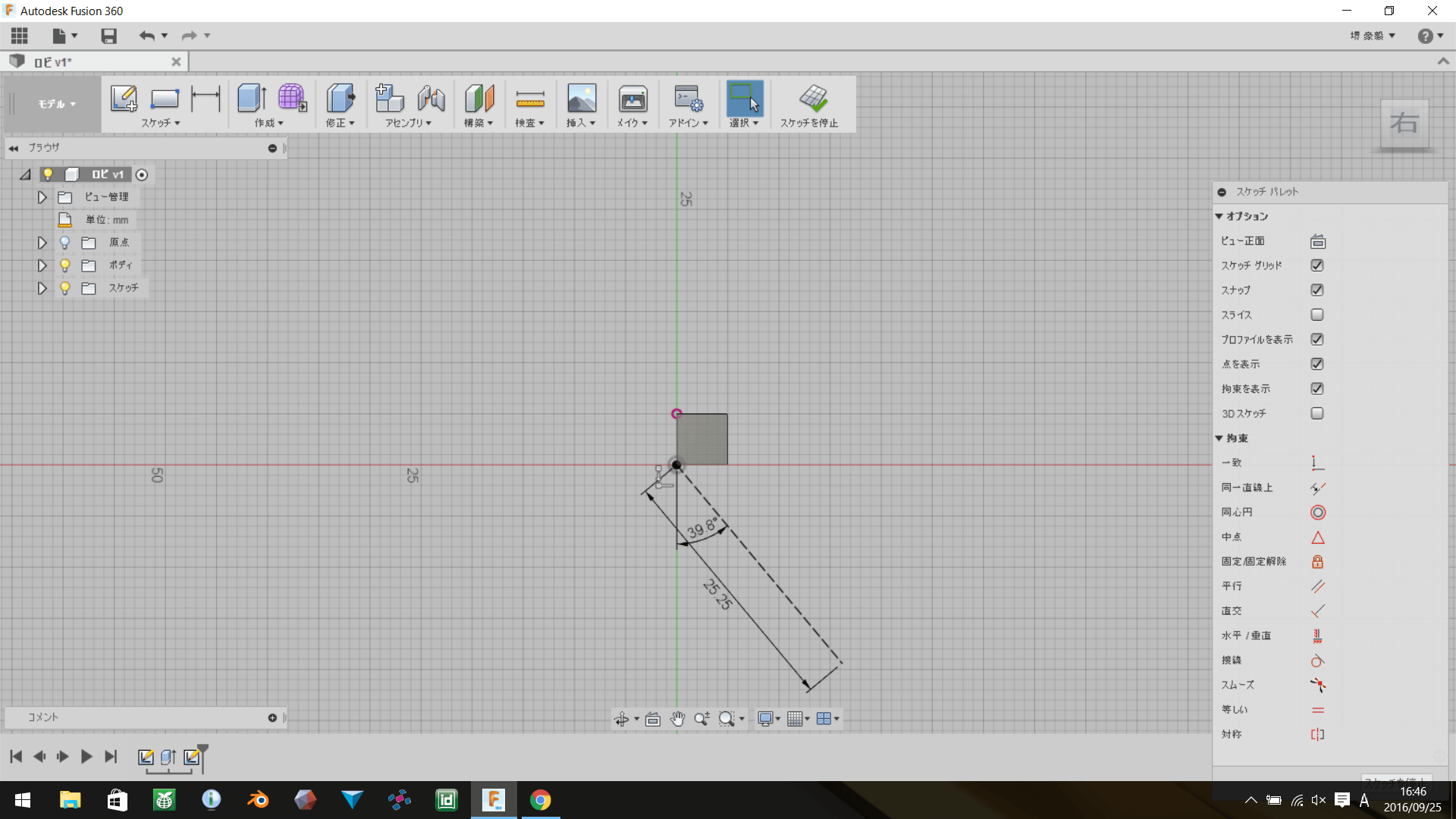1456x819 pixels.
Task: Open the Inspect menu dropdown
Action: coord(530,123)
